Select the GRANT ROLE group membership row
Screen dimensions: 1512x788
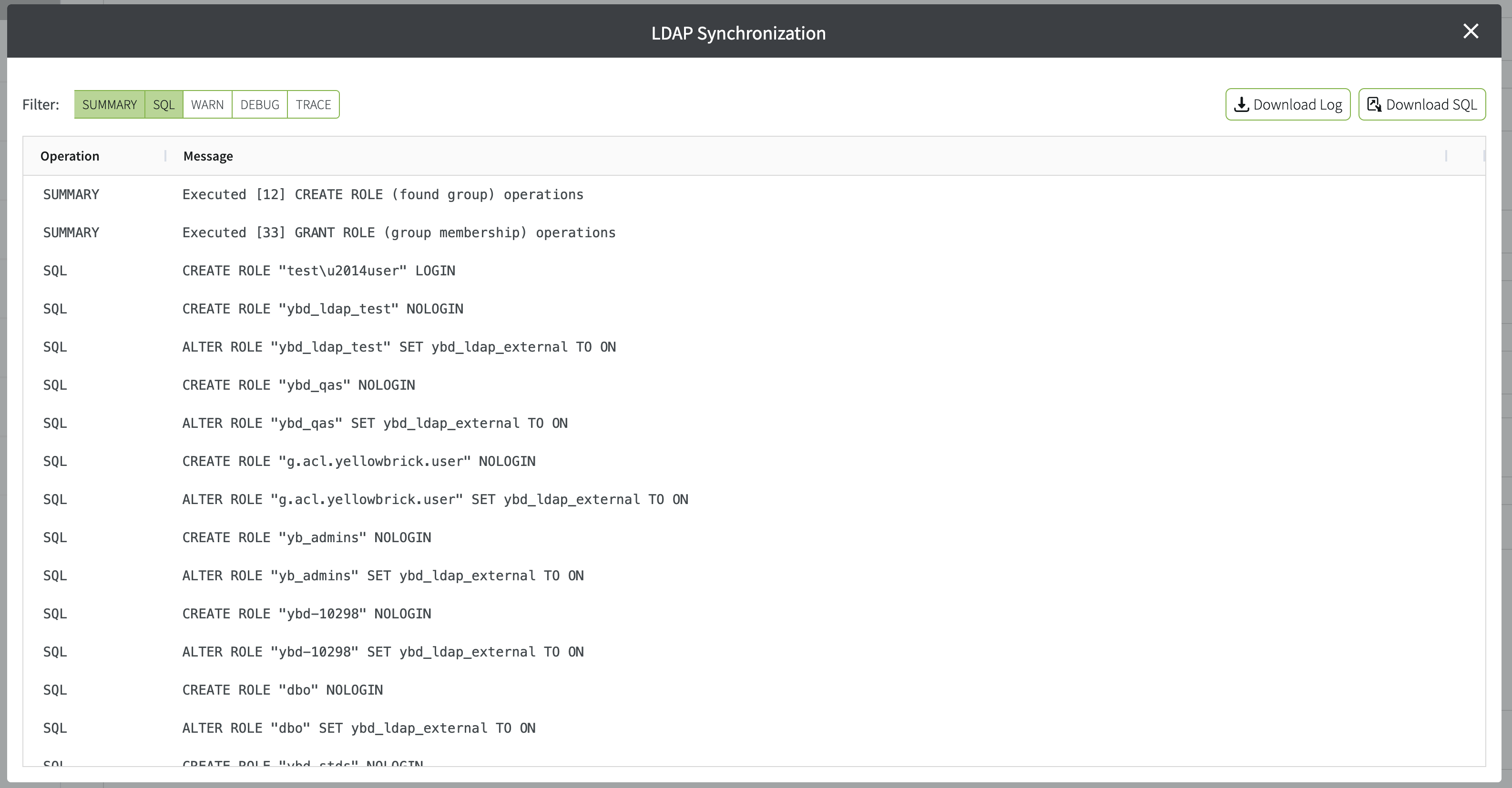(x=398, y=233)
